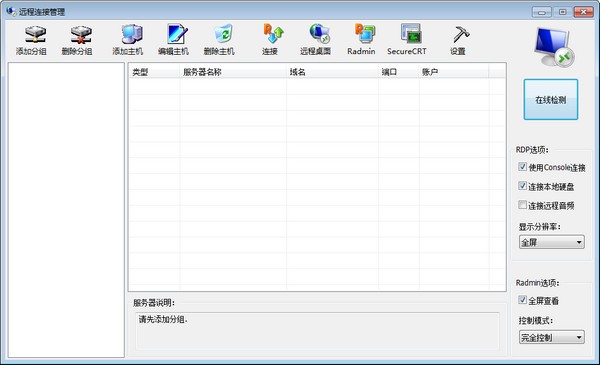Sort by 类型 column header
The image size is (600, 365).
tap(154, 72)
